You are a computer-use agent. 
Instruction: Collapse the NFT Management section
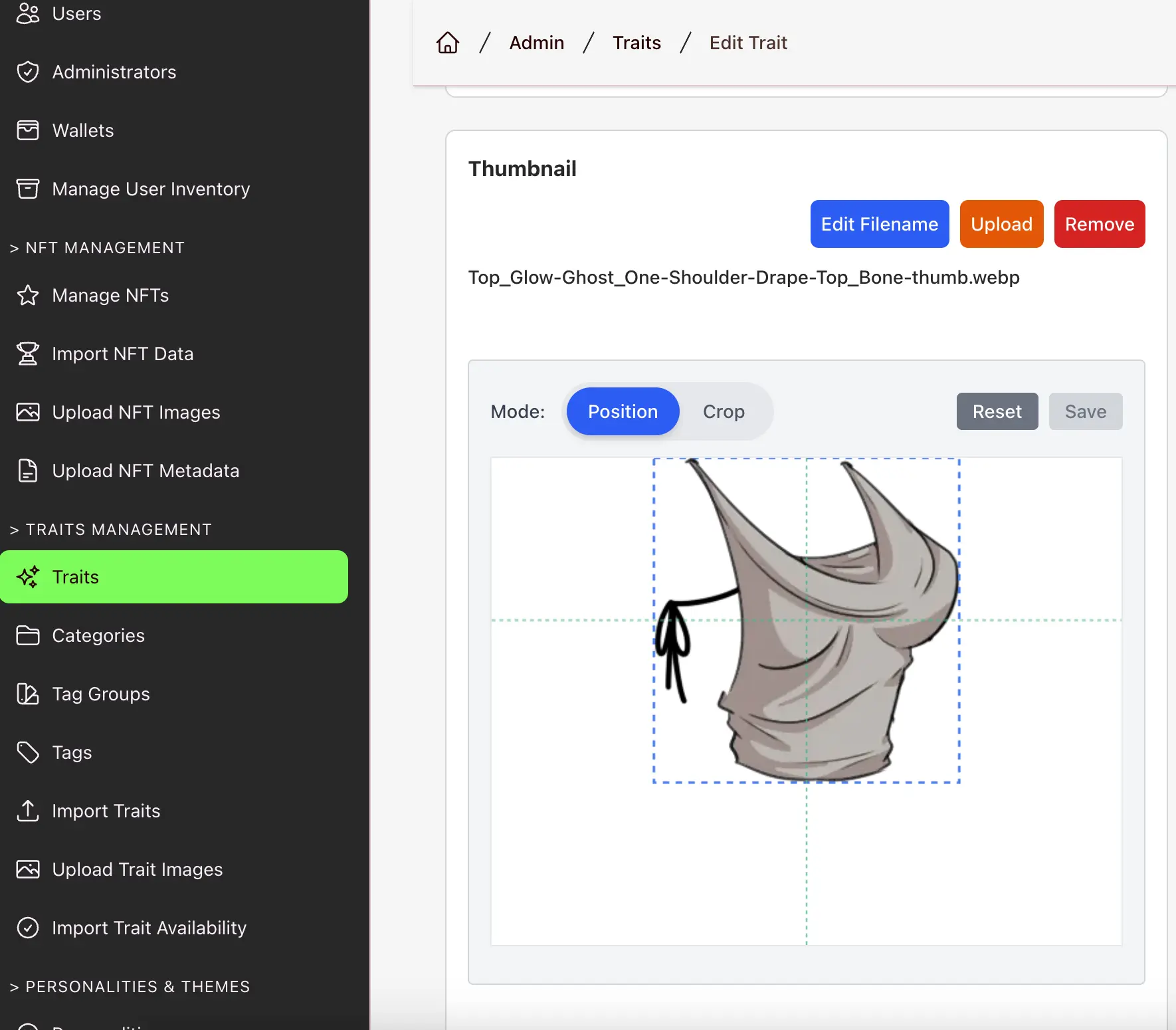pyautogui.click(x=98, y=248)
